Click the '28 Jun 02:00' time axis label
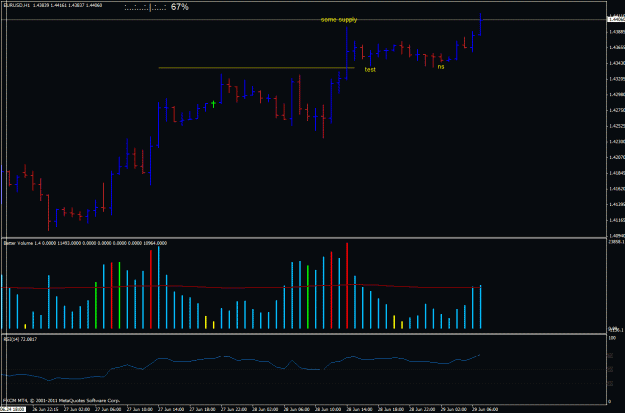Viewport: 625px width, 413px height. pos(265,409)
